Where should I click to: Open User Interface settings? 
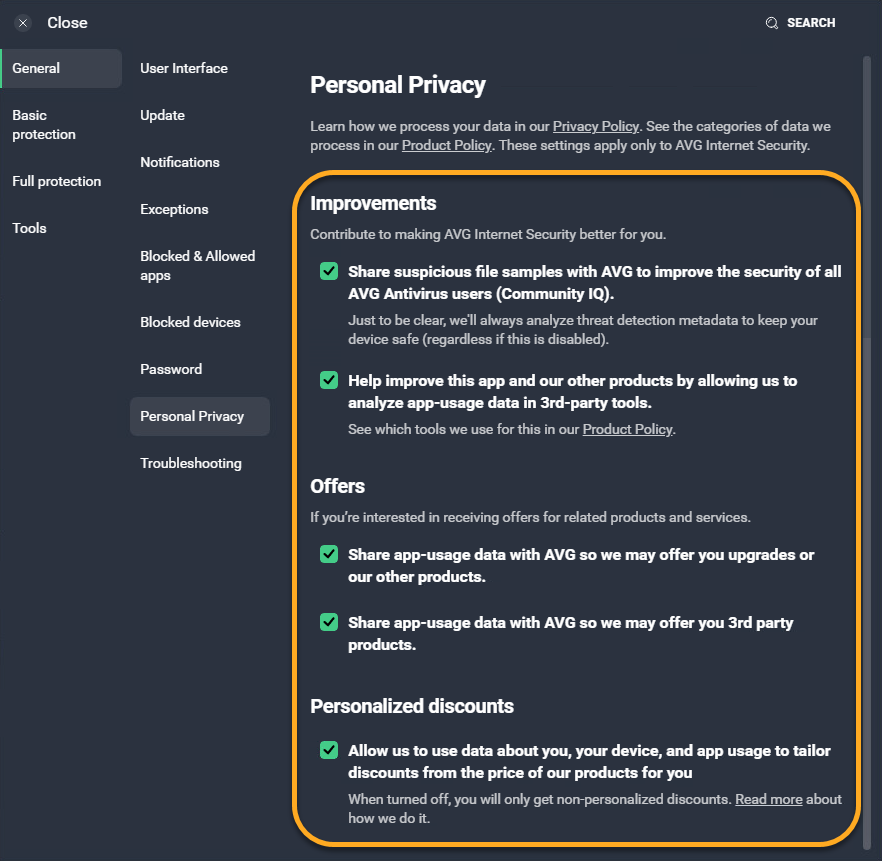point(184,68)
